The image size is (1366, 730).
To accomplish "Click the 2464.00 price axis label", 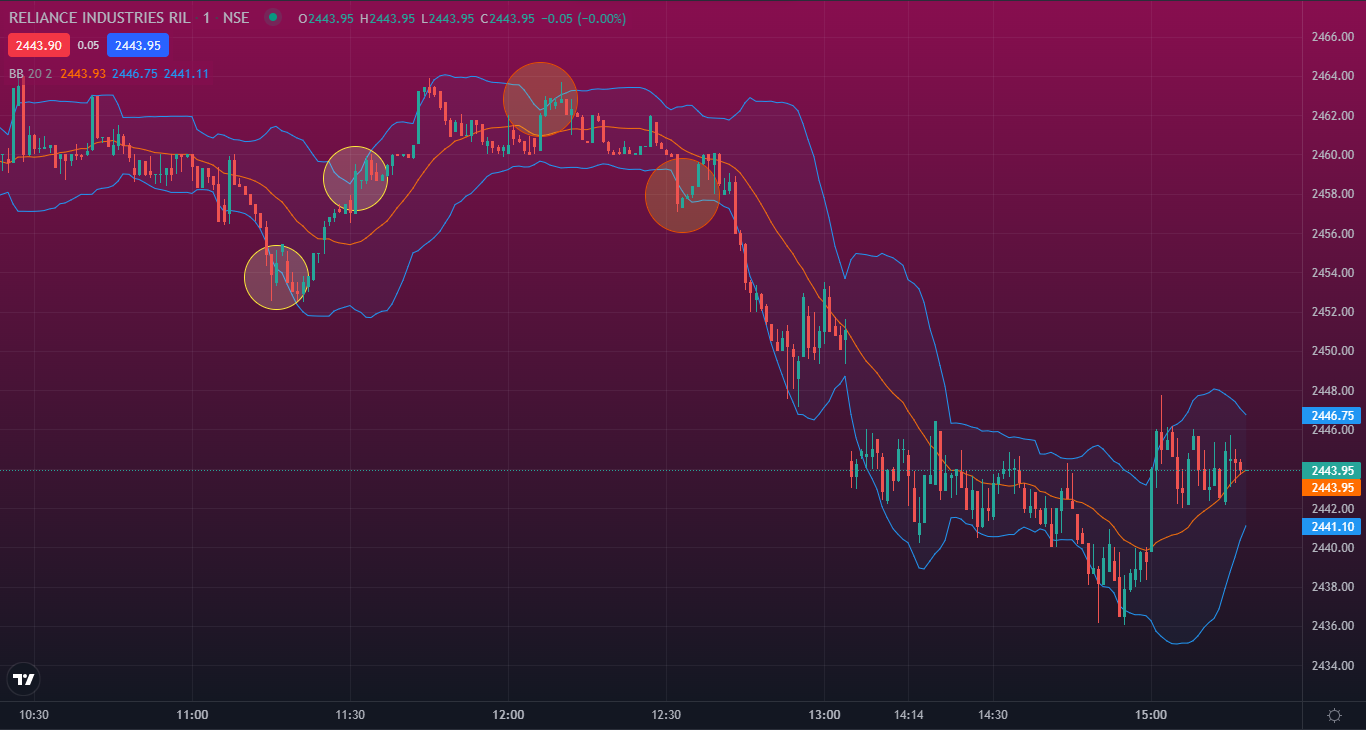I will coord(1332,76).
